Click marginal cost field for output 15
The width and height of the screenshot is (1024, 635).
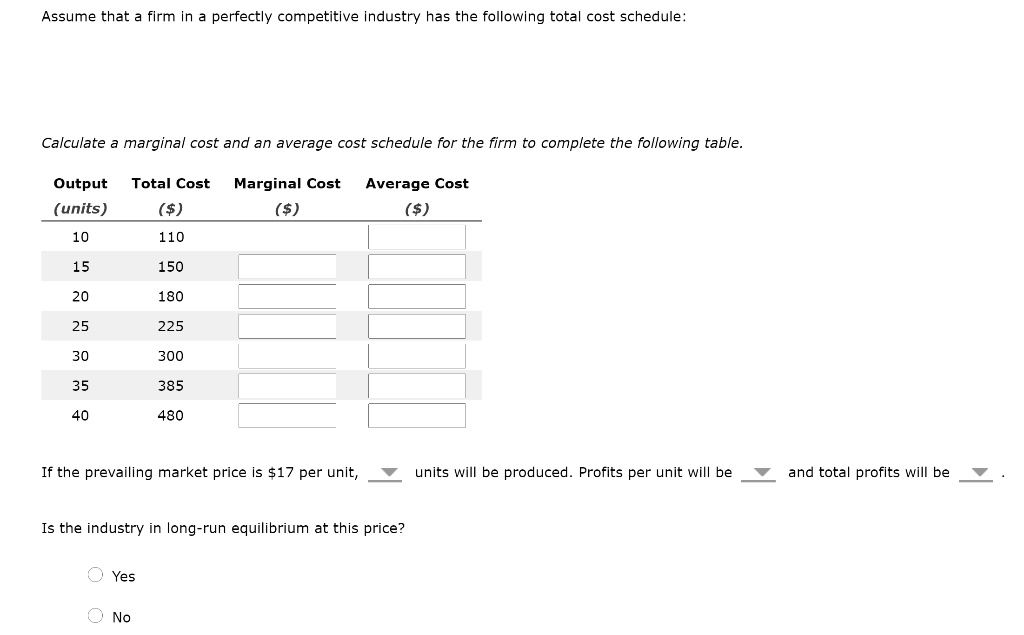287,267
